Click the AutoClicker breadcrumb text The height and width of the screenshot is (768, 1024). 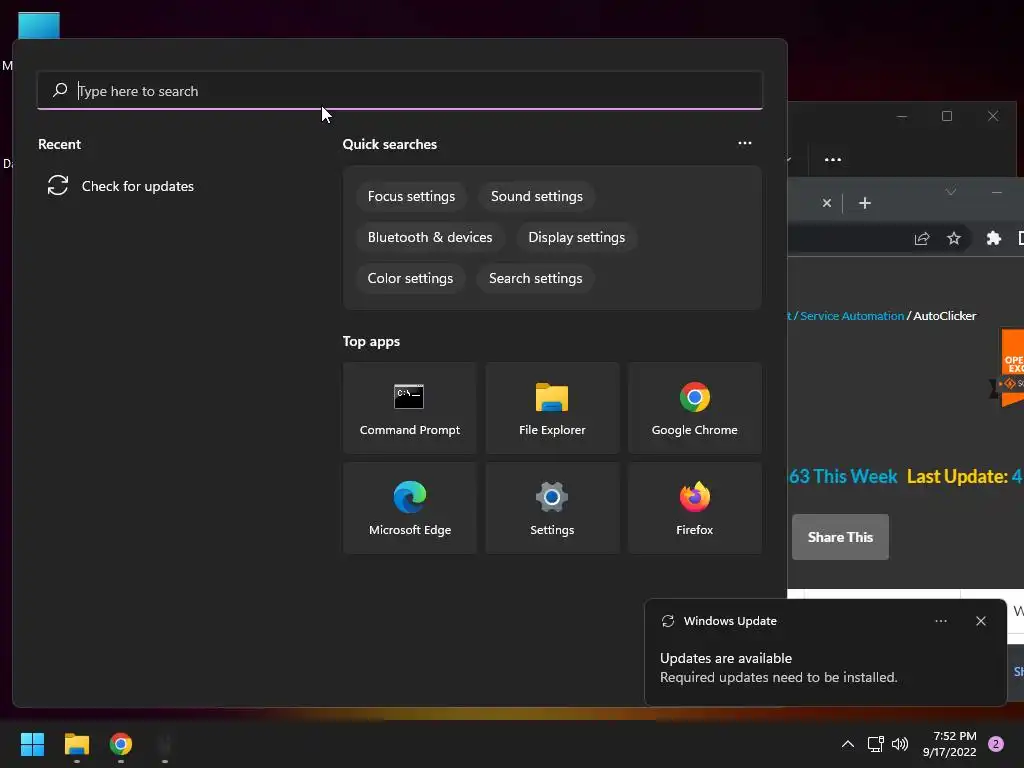[944, 316]
